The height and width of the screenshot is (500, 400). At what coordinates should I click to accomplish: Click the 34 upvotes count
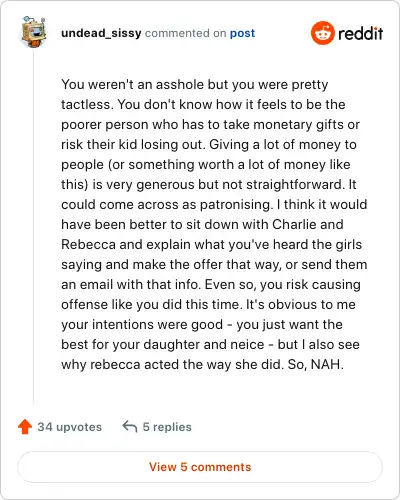pos(69,427)
